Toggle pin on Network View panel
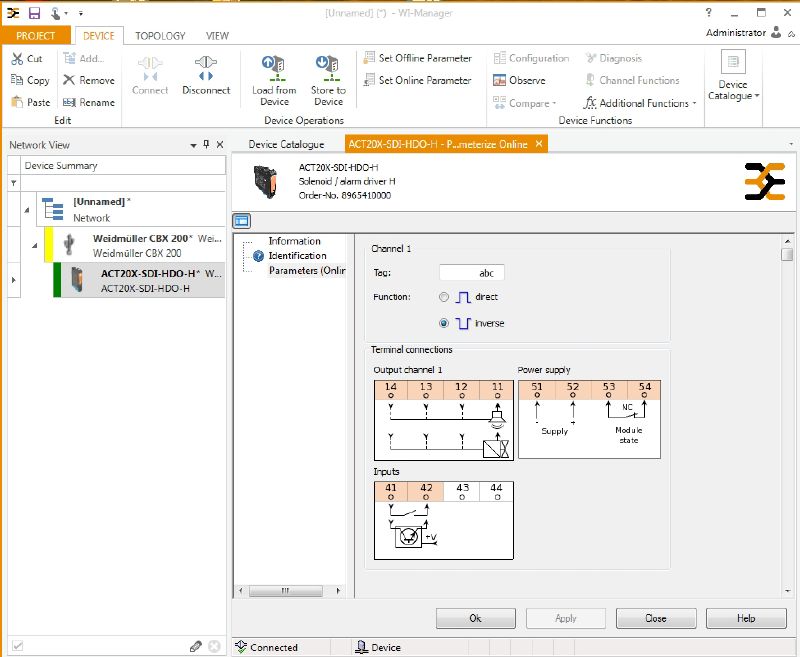 click(206, 145)
